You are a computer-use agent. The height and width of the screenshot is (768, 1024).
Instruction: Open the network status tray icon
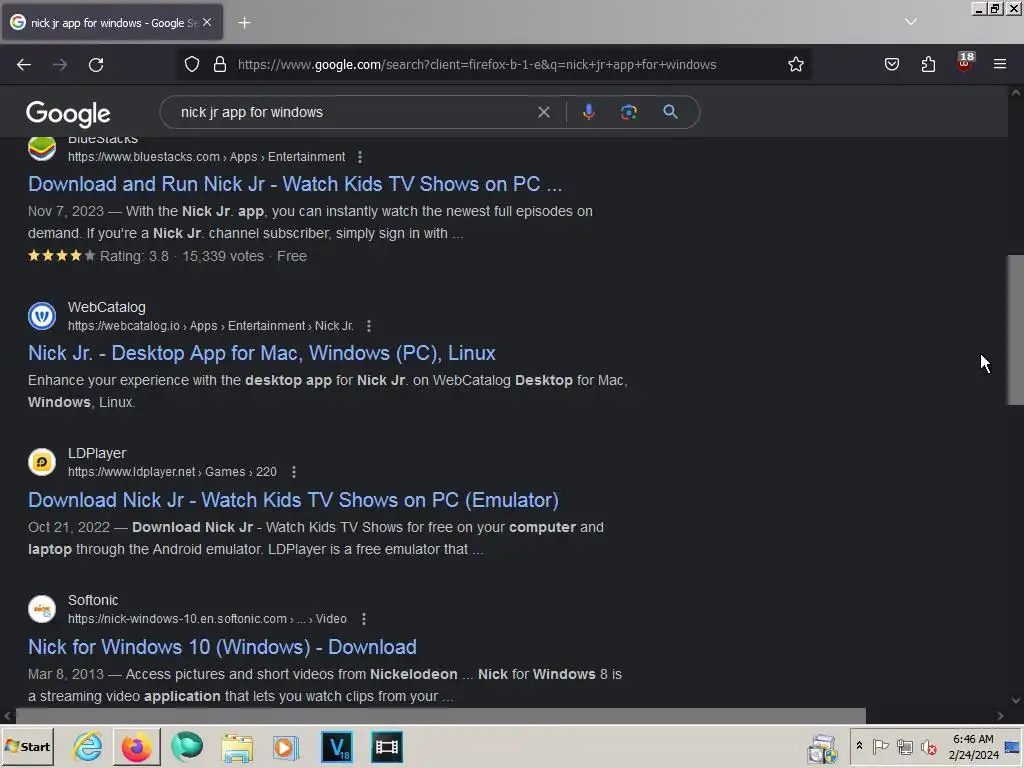(904, 746)
